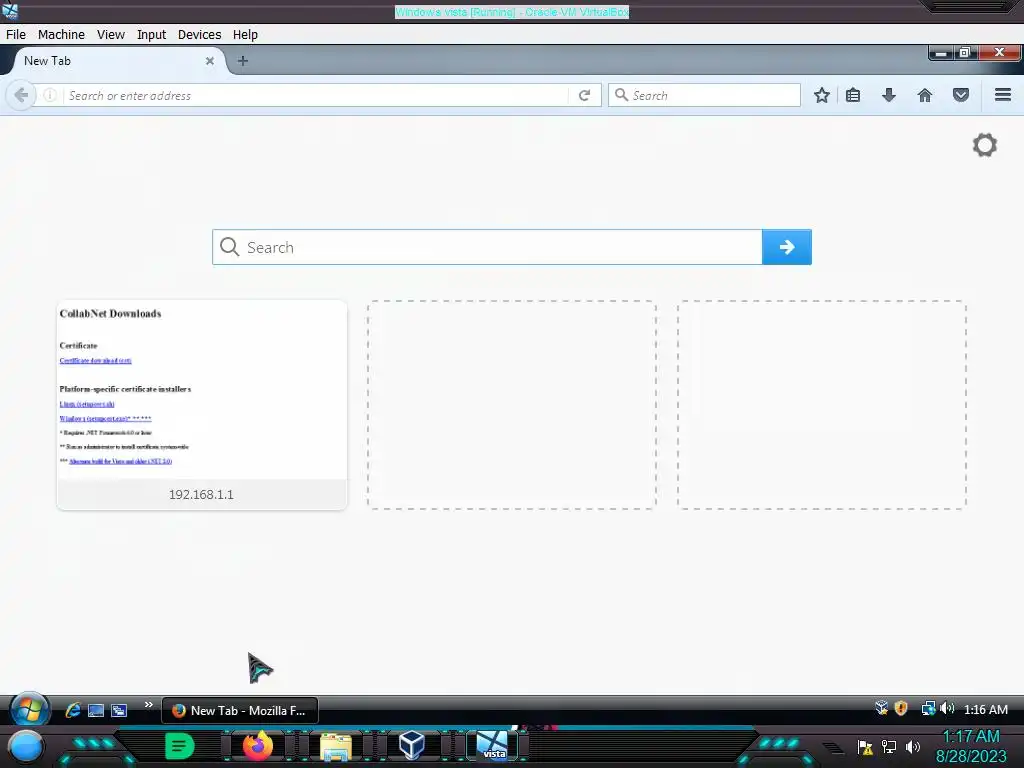1024x768 pixels.
Task: Expand the Quick Launch overflow chevron
Action: point(149,705)
